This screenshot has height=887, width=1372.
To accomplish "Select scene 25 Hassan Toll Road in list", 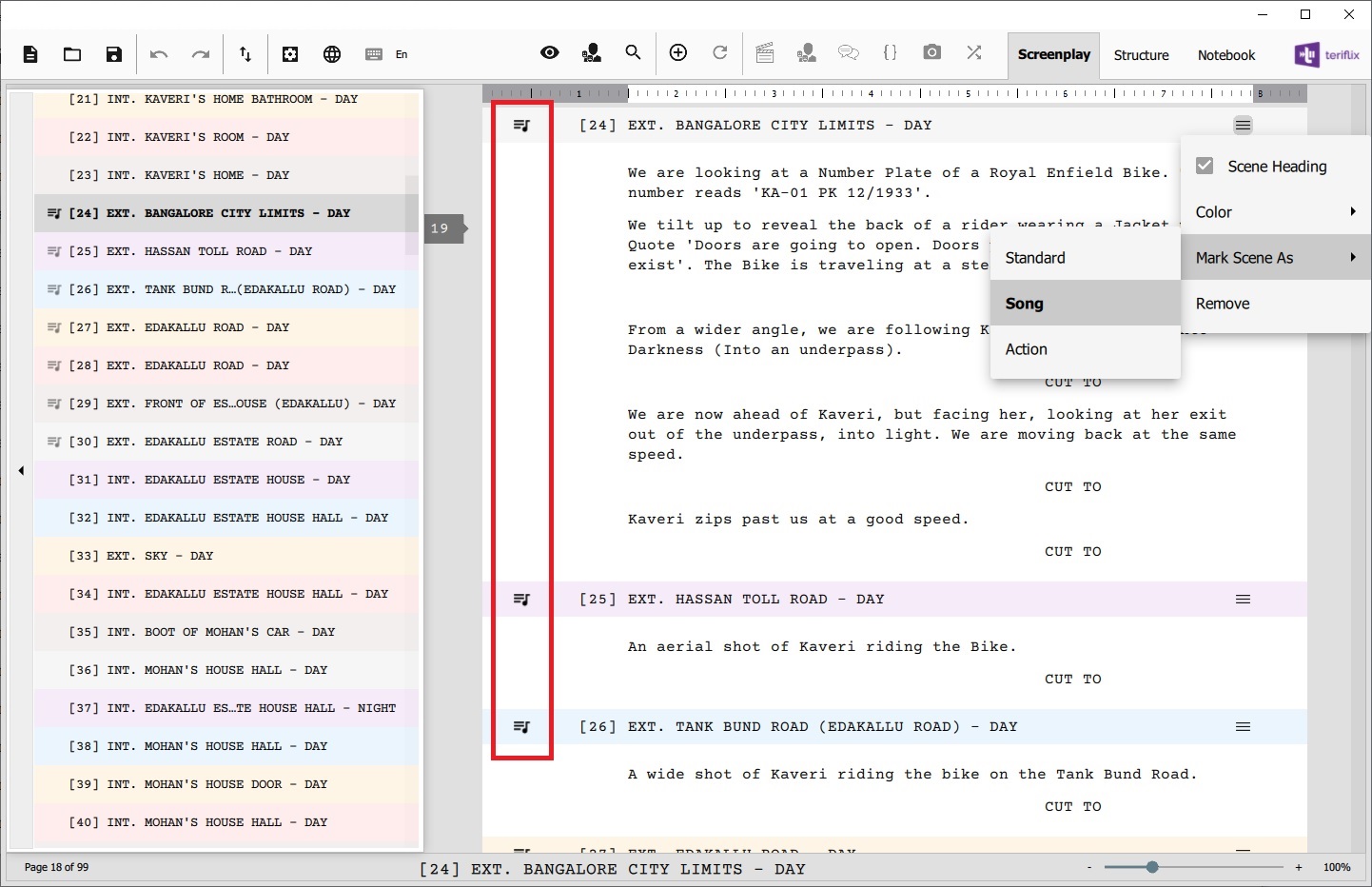I will point(226,251).
